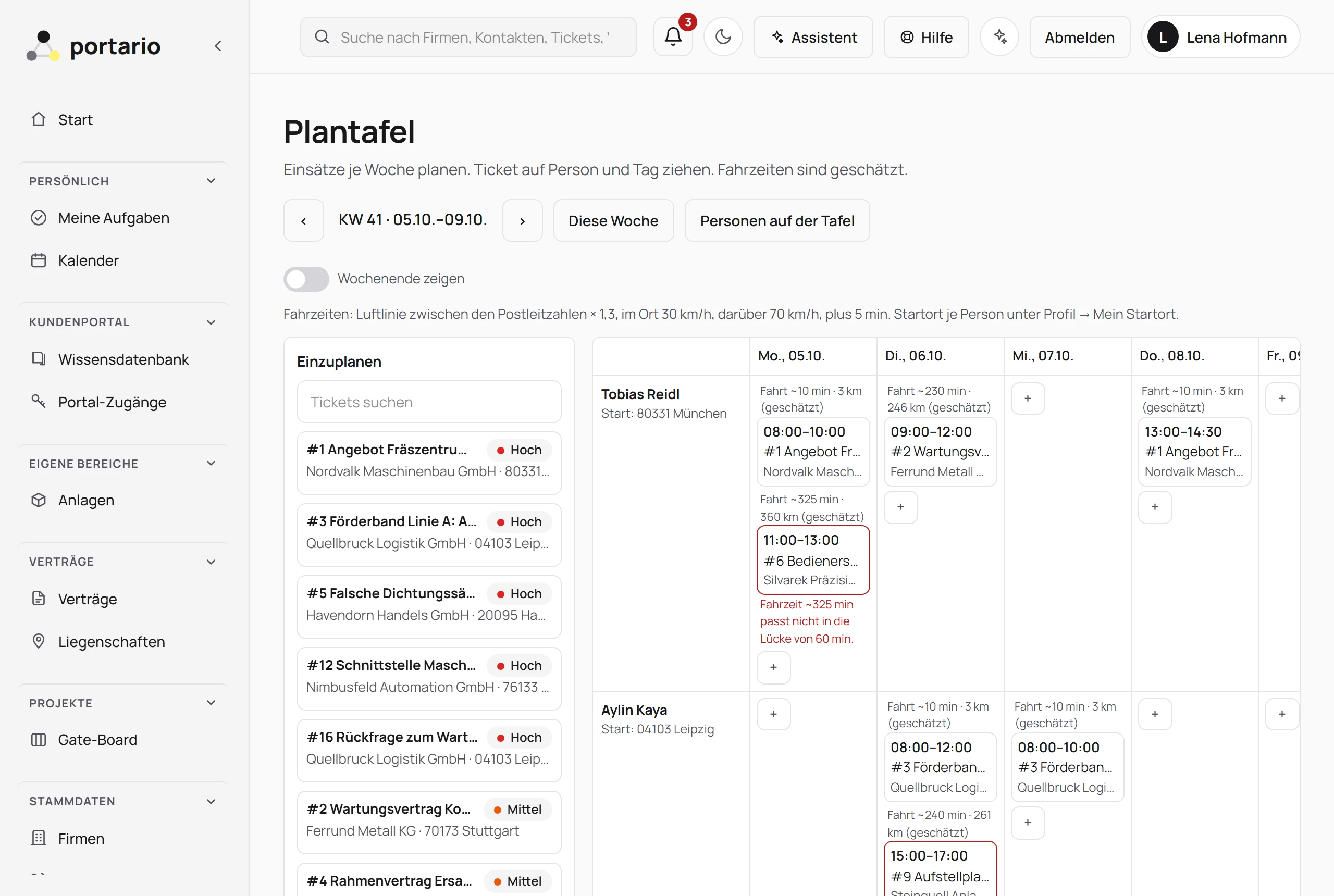The image size is (1334, 896).
Task: Add entry for Tobias Reidl on Friday
Action: [1282, 399]
